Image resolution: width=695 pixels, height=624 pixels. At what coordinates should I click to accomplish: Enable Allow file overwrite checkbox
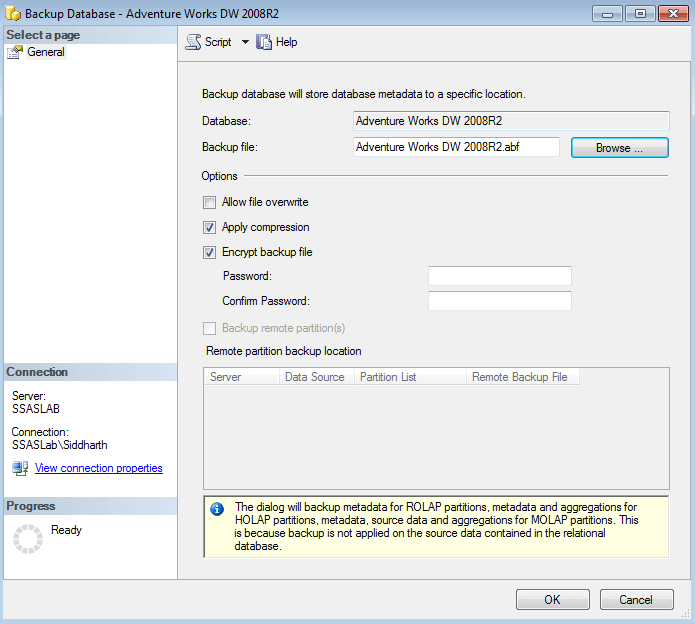coord(209,203)
